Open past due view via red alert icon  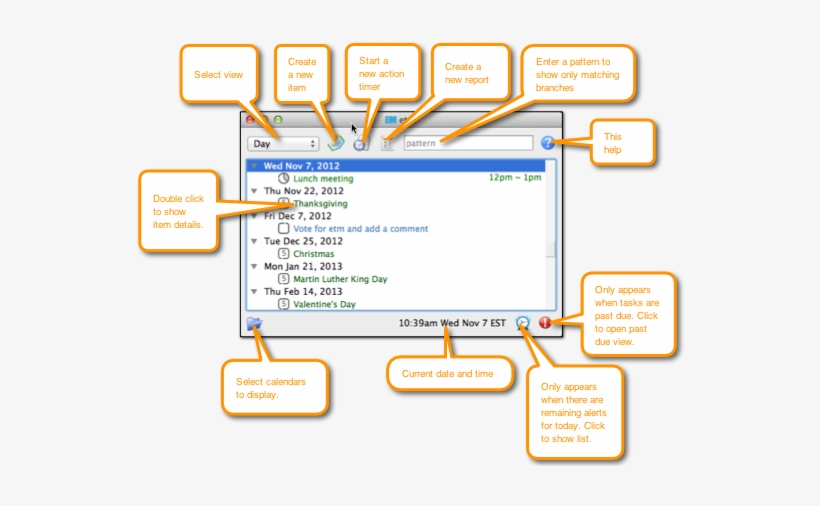coord(545,323)
